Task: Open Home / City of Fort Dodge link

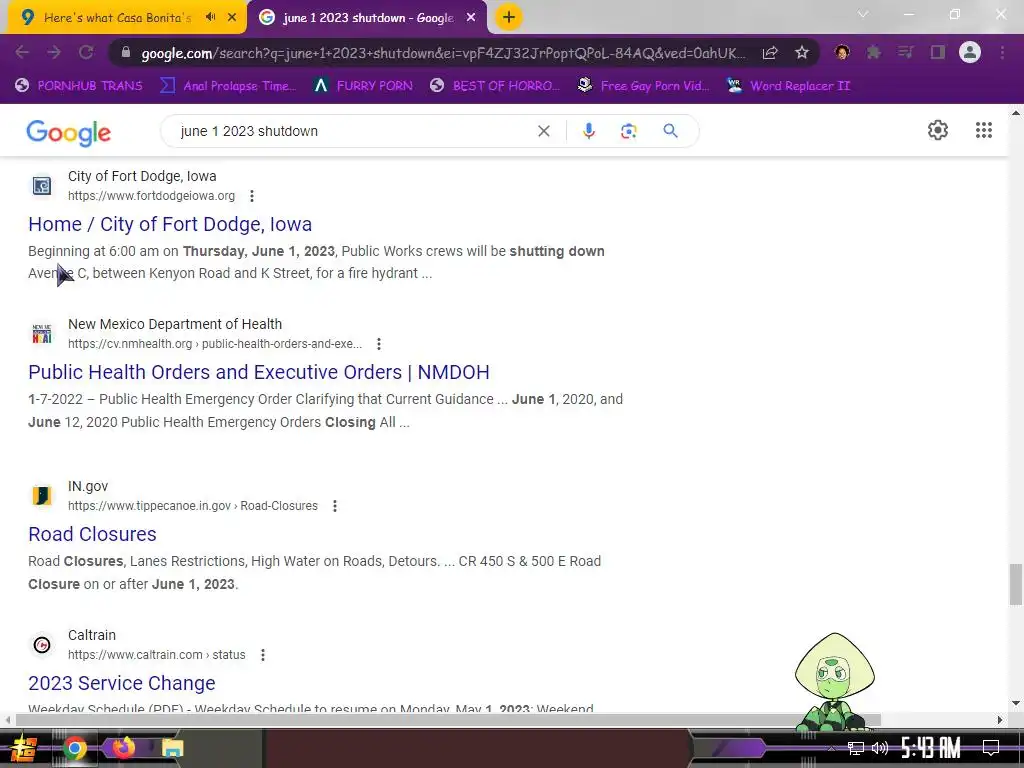Action: point(170,224)
